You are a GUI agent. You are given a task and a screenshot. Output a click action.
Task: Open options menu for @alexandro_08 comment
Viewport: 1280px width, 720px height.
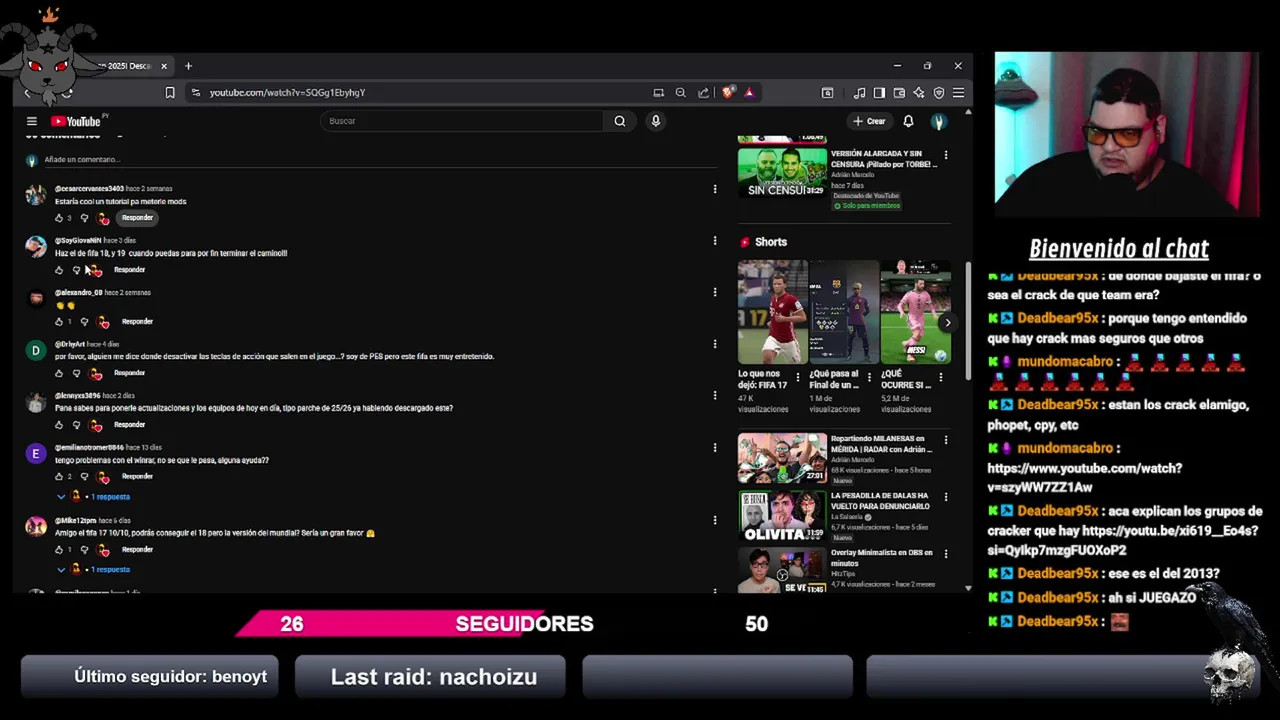[x=714, y=293]
